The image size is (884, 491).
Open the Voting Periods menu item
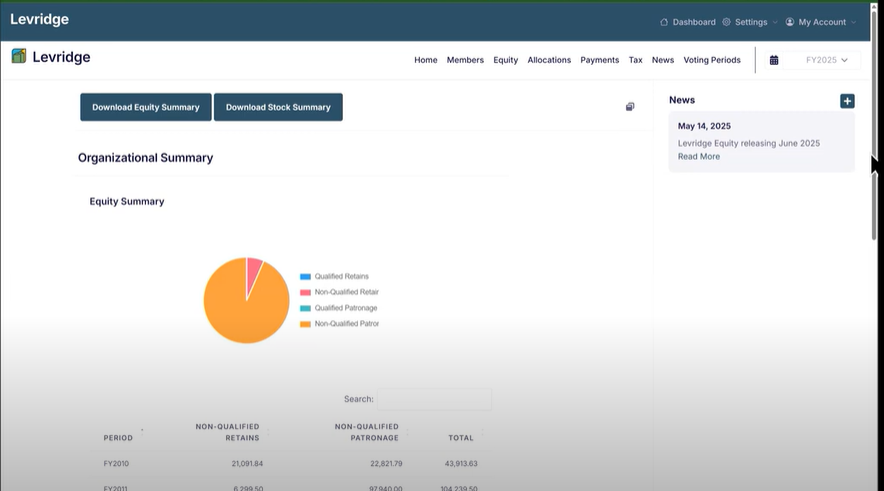pyautogui.click(x=712, y=60)
